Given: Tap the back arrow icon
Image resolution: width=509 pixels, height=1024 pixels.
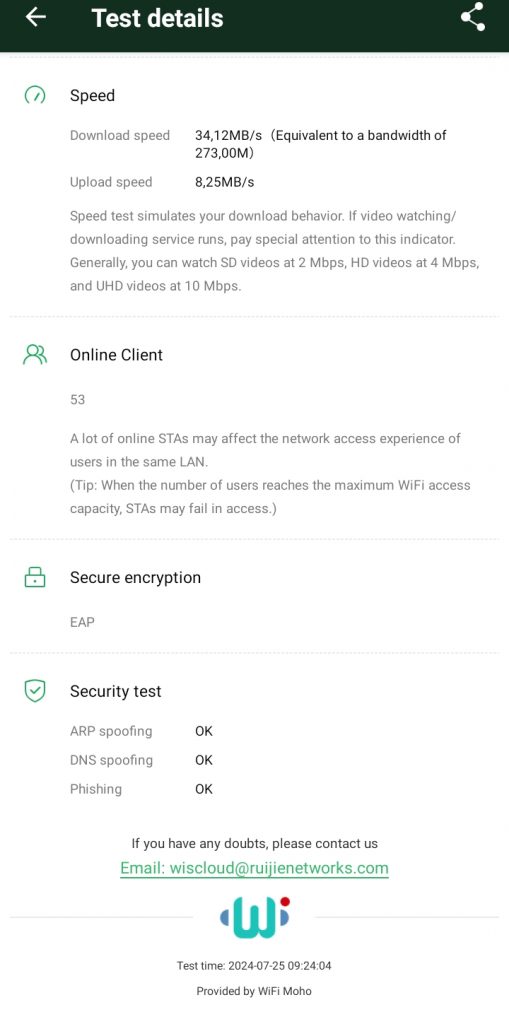Looking at the screenshot, I should click(x=36, y=17).
